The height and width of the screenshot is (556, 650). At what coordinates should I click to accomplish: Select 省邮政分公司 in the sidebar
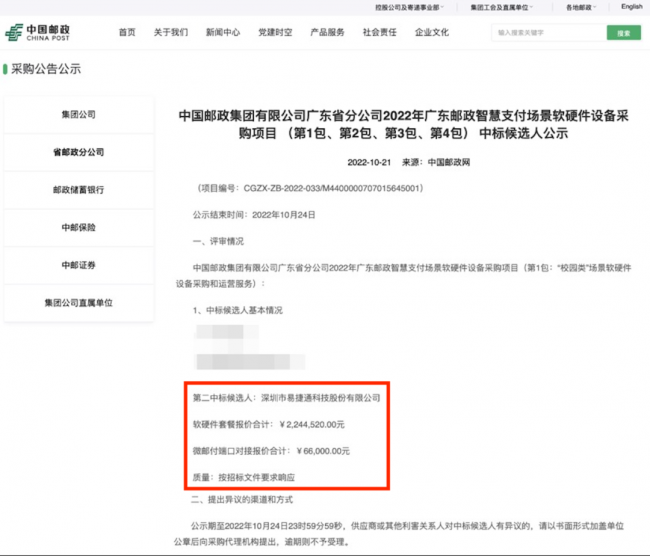pyautogui.click(x=79, y=152)
